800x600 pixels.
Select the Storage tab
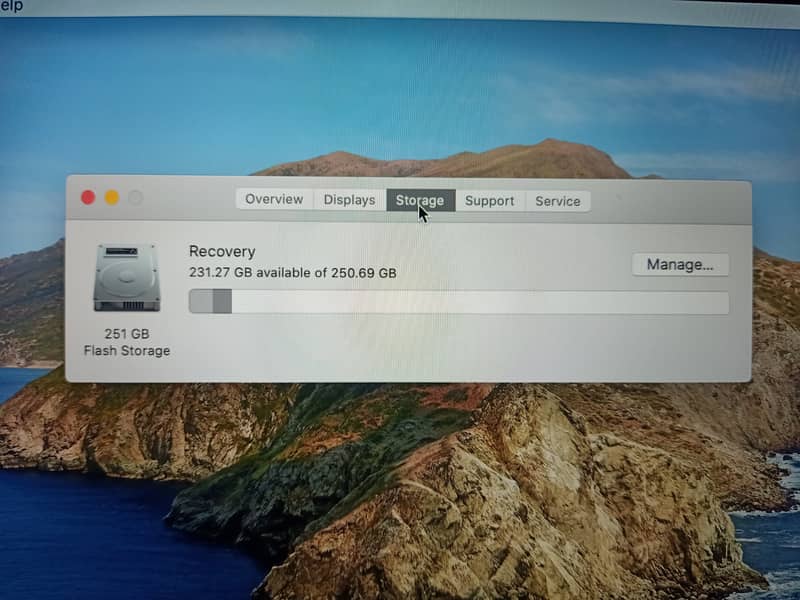(x=420, y=200)
